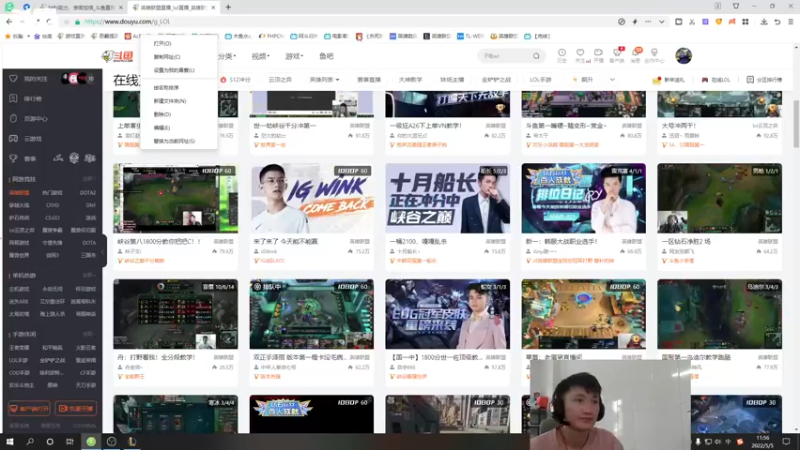Open the followed channels heart icon in header

580,53
